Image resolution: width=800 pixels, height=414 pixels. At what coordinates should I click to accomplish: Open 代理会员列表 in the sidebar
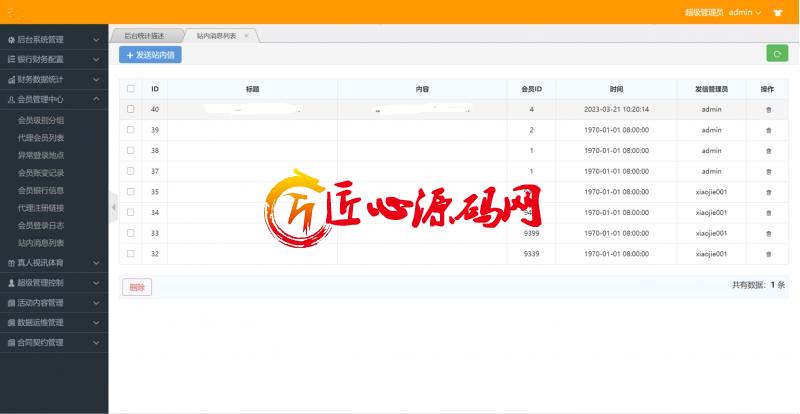click(x=41, y=138)
